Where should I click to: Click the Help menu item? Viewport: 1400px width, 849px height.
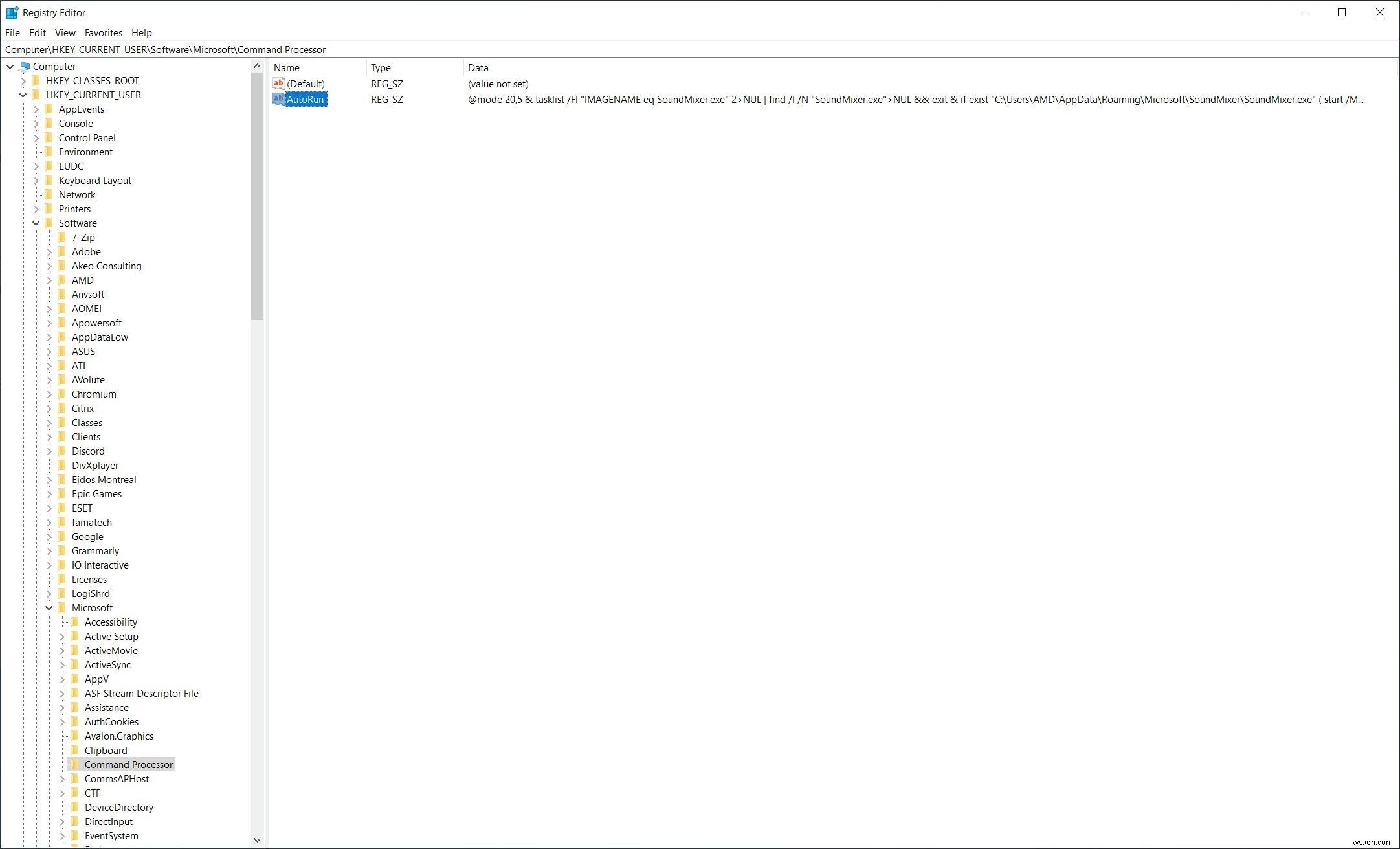[141, 32]
